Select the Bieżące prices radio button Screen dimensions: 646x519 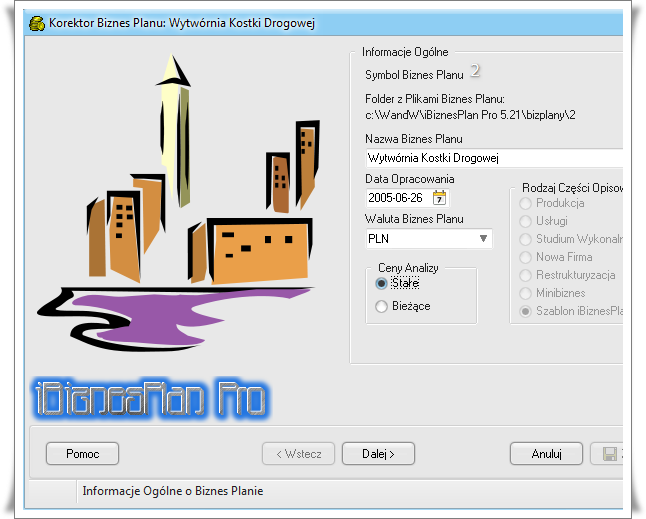381,307
